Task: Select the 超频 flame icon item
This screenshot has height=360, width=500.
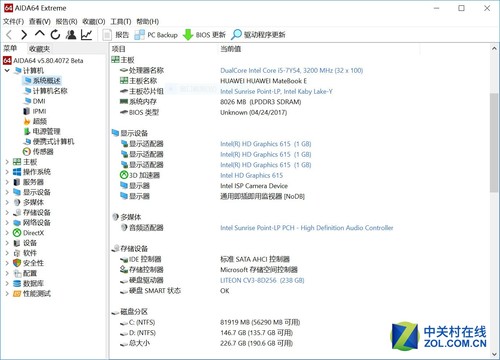Action: click(x=27, y=121)
